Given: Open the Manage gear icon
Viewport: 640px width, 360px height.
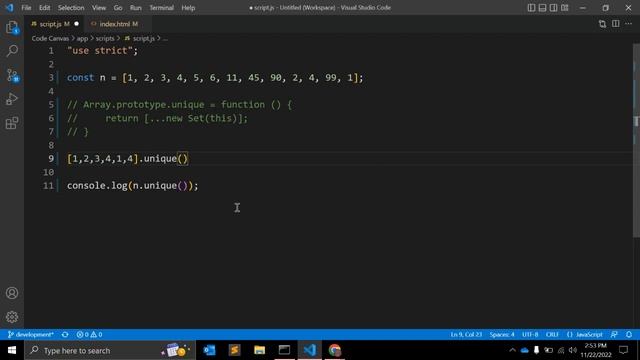Looking at the screenshot, I should pos(12,317).
